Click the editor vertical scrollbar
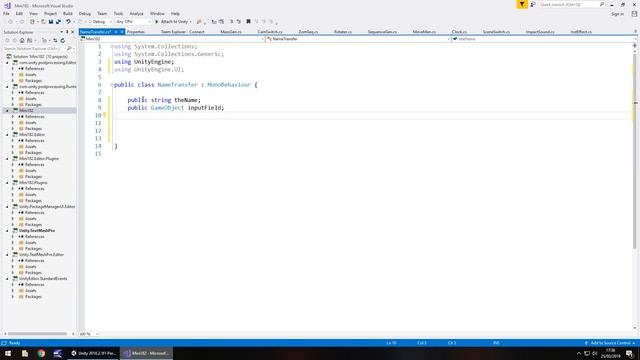 coord(634,151)
